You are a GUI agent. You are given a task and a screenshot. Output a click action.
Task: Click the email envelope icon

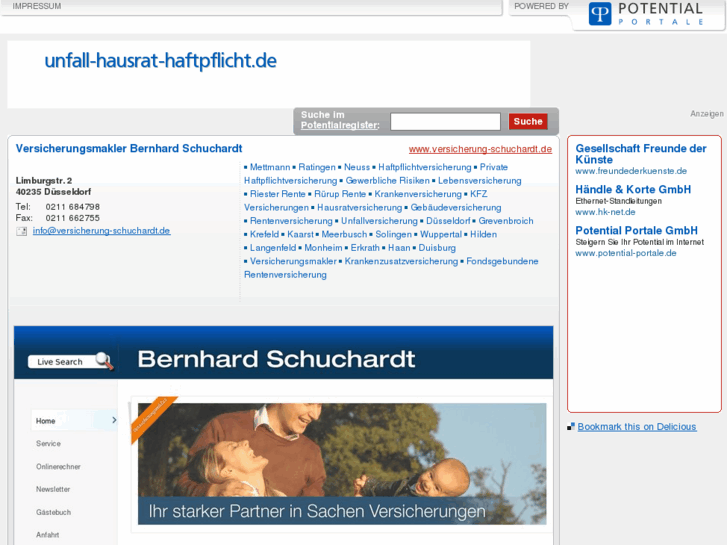(21, 231)
